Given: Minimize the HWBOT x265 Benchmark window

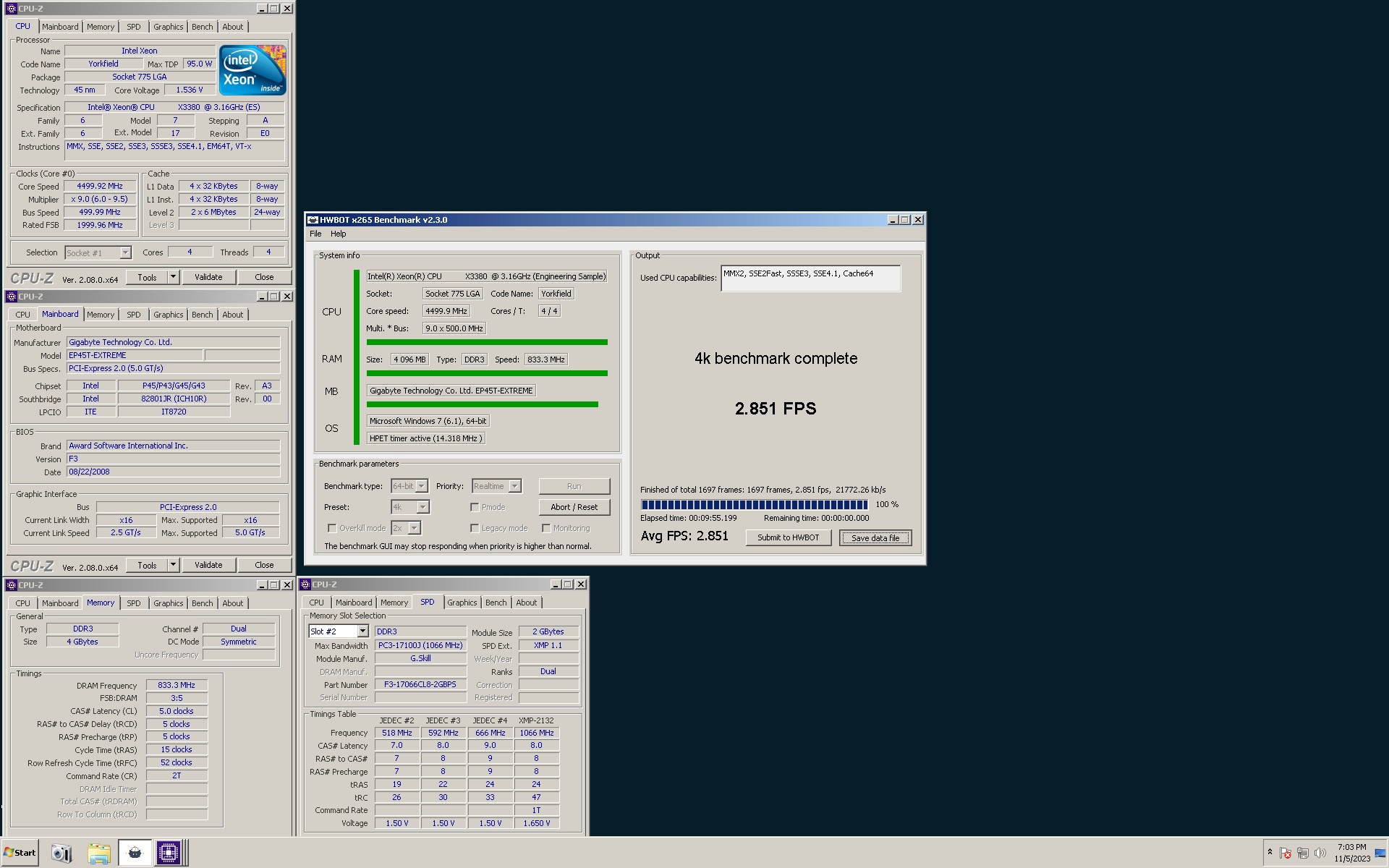Looking at the screenshot, I should coord(892,220).
